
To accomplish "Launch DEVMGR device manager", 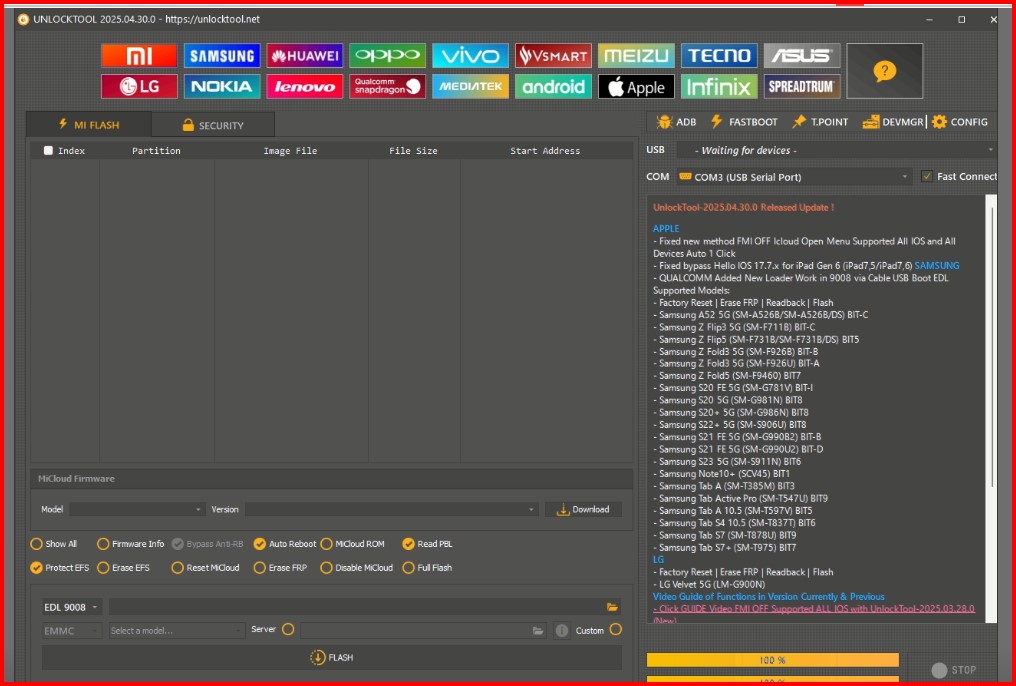I will (892, 122).
